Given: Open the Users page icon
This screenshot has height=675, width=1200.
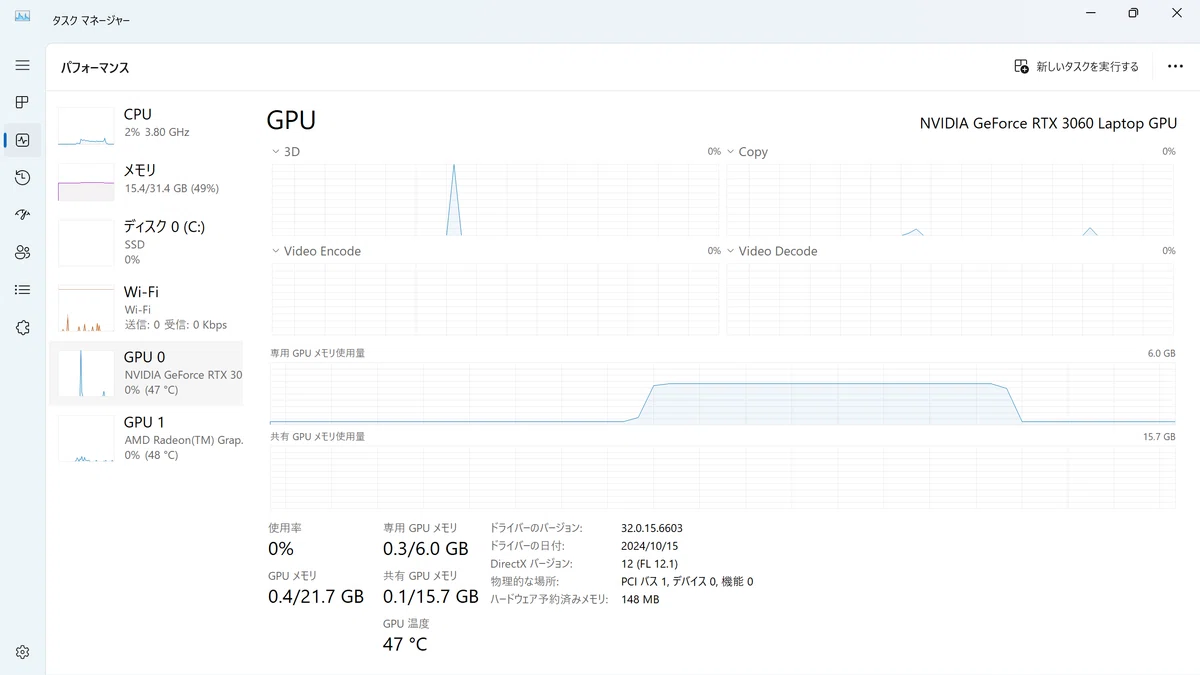Looking at the screenshot, I should [x=22, y=253].
